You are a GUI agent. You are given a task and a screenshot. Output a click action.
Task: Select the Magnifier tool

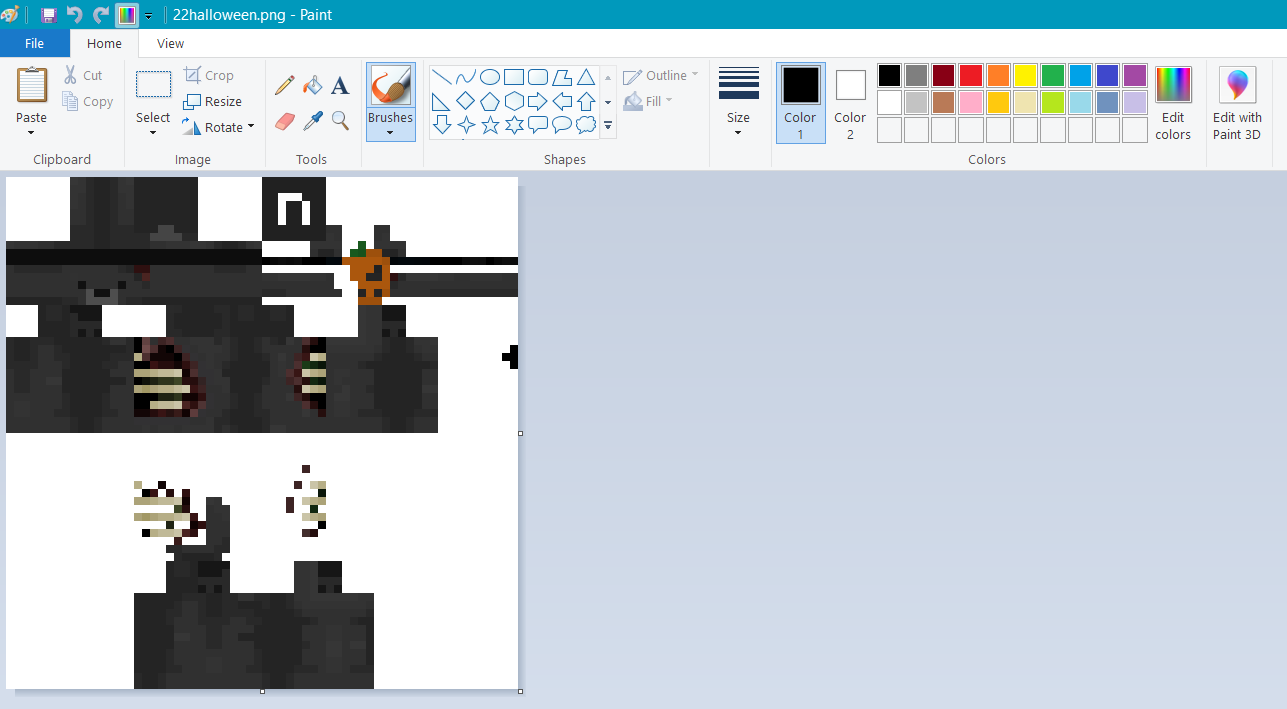340,121
